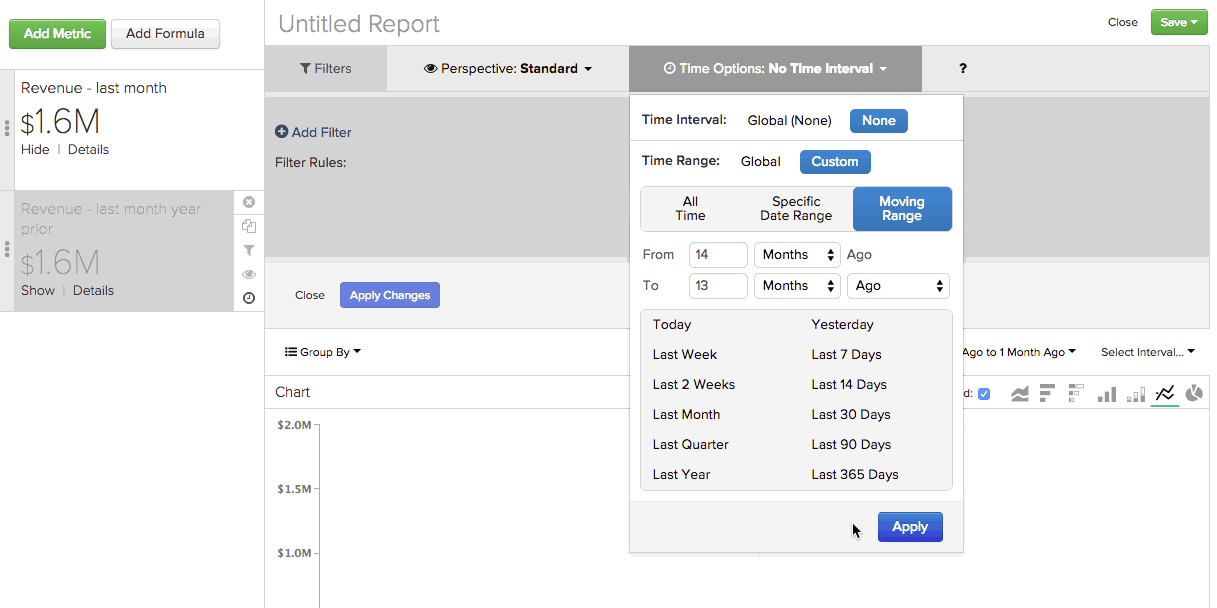
Task: Select the area chart visualization icon
Action: tap(1019, 393)
